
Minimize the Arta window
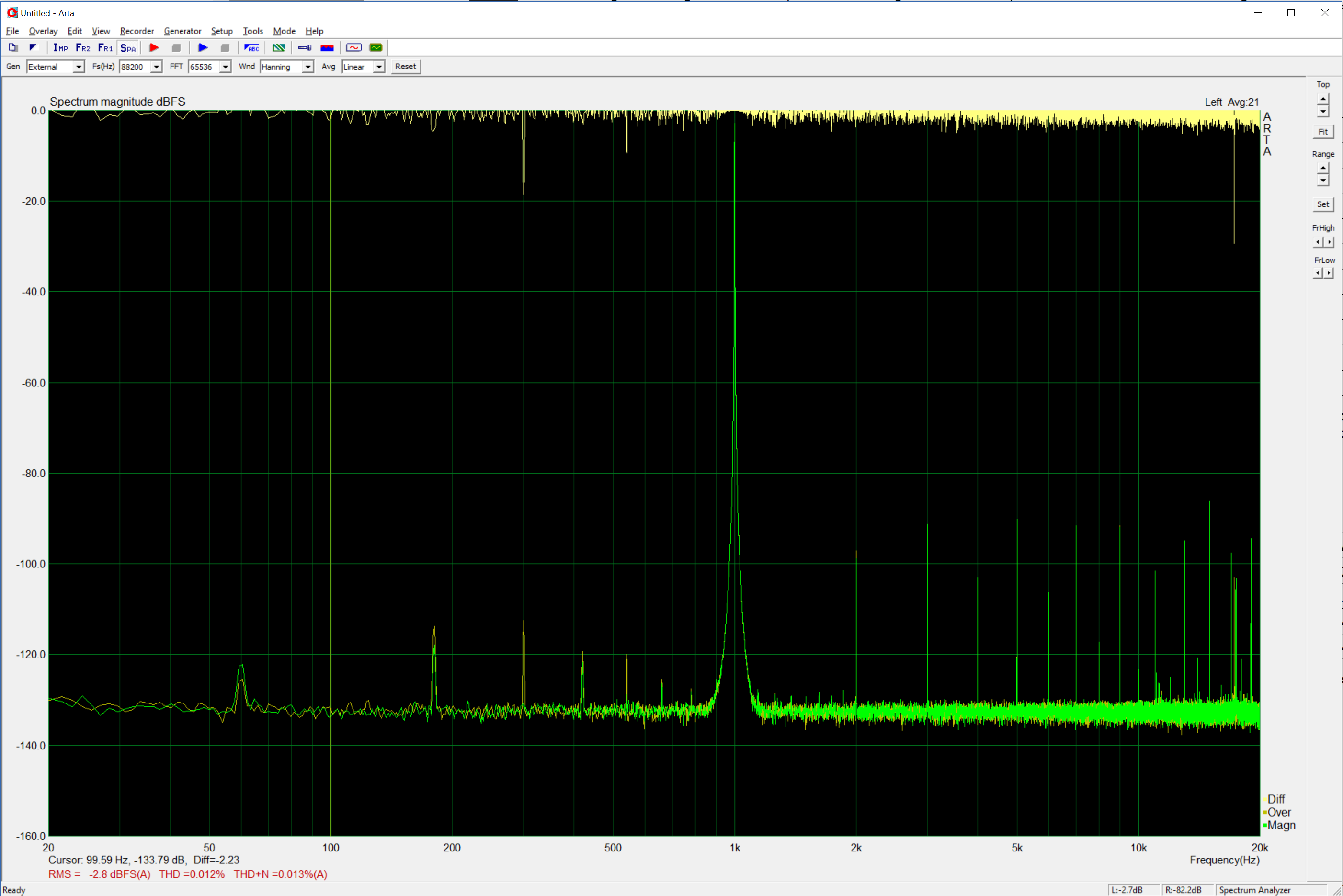(x=1258, y=12)
